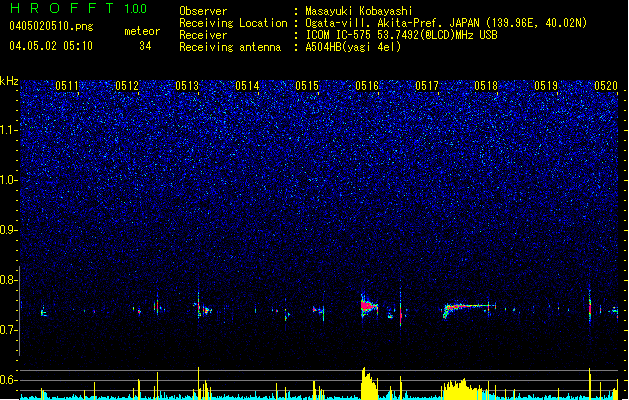Click the 0.8 frequency axis label
Image resolution: width=629 pixels, height=400 pixels.
9,280
